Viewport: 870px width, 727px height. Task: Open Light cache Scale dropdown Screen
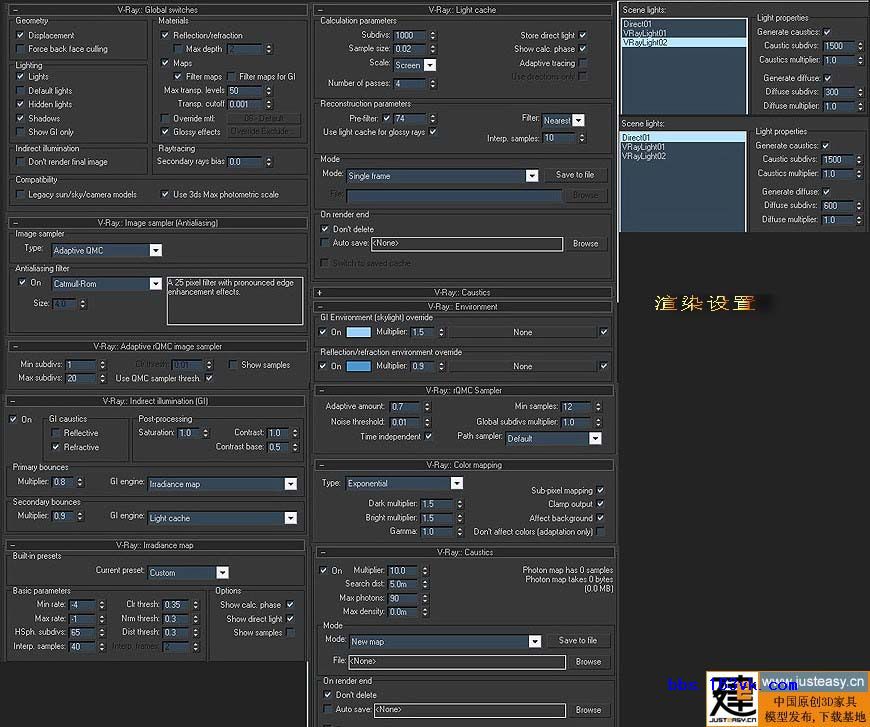(414, 65)
